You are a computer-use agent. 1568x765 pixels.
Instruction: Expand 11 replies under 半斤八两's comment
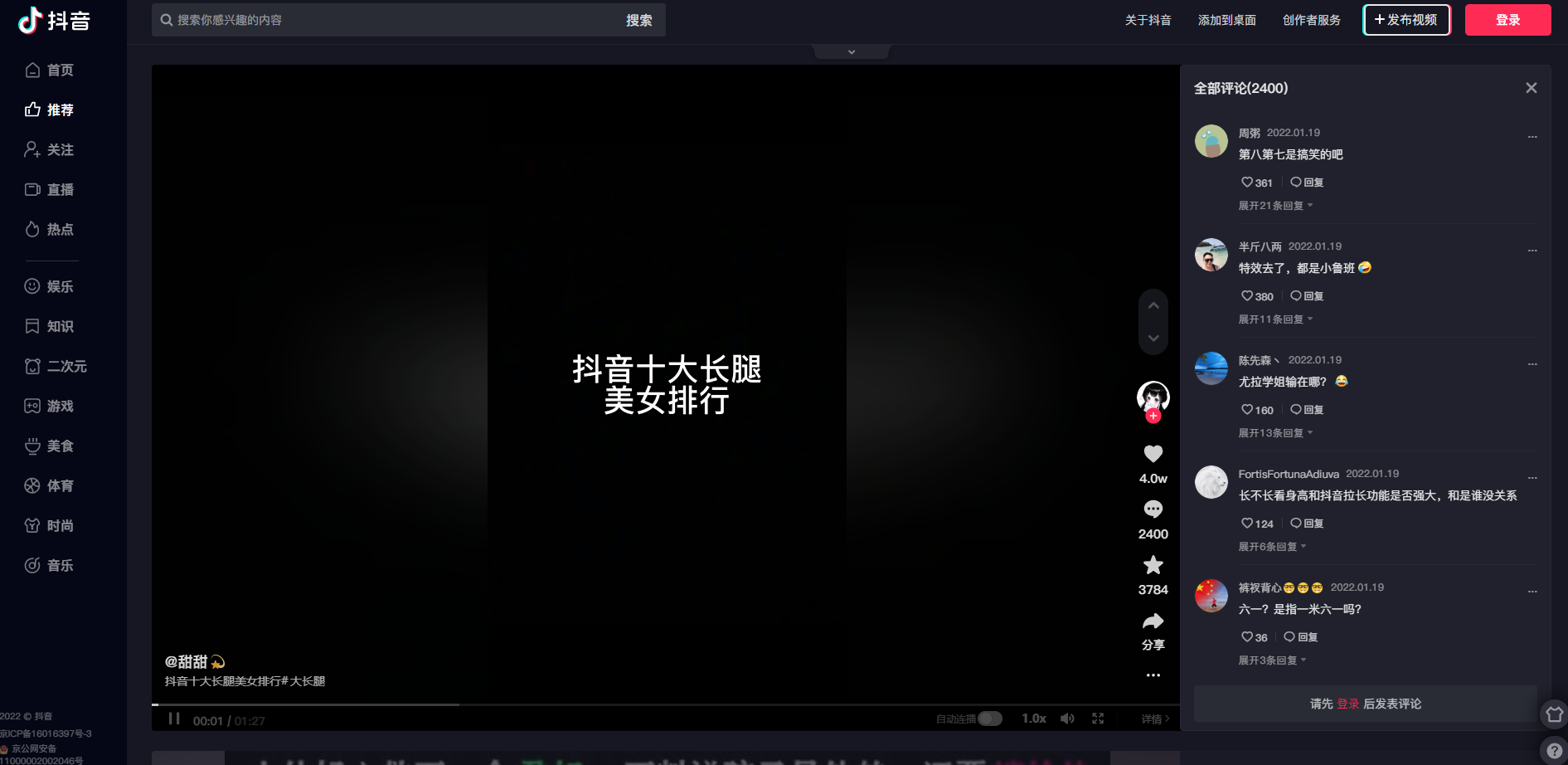pyautogui.click(x=1275, y=319)
